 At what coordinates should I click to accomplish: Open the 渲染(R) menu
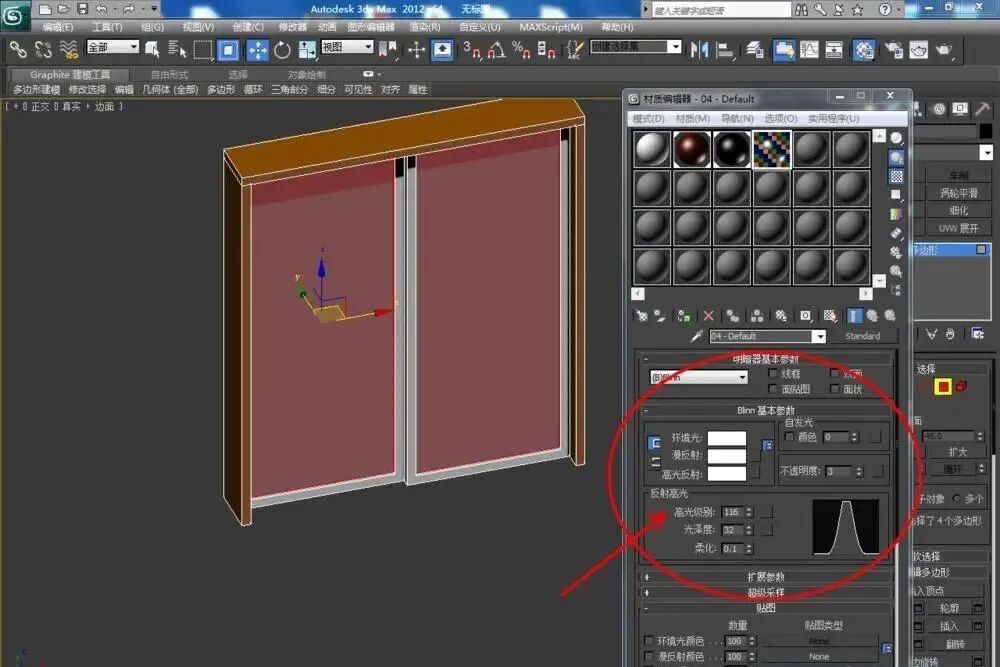click(424, 27)
